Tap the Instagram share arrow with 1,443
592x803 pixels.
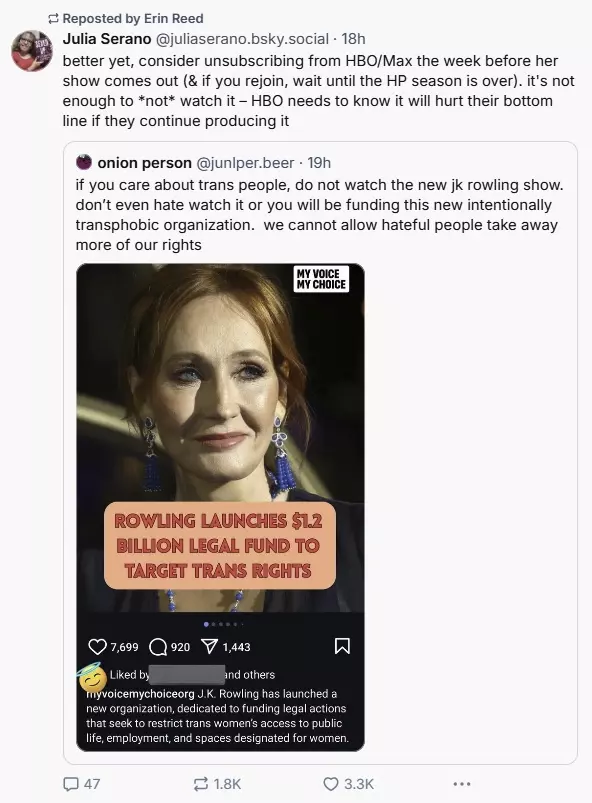(209, 646)
